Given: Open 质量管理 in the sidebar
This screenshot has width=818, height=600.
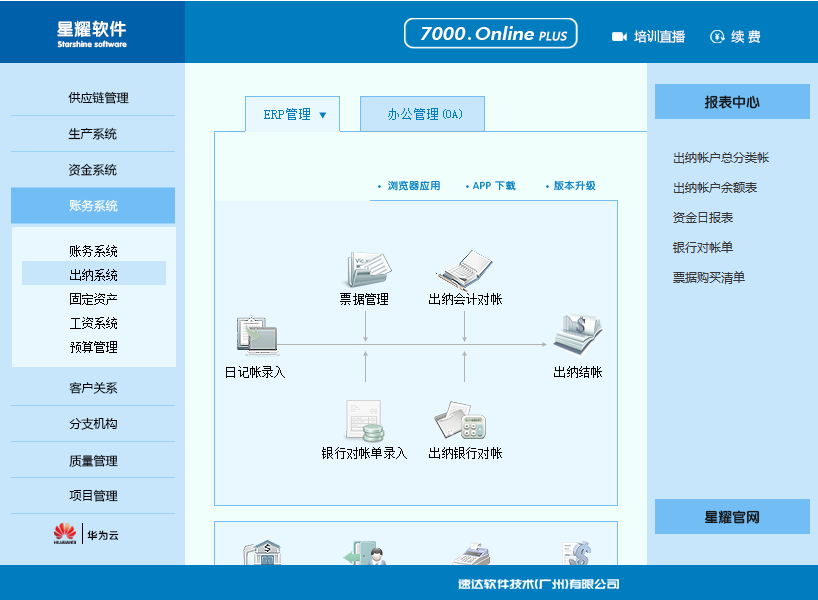Looking at the screenshot, I should (x=93, y=460).
